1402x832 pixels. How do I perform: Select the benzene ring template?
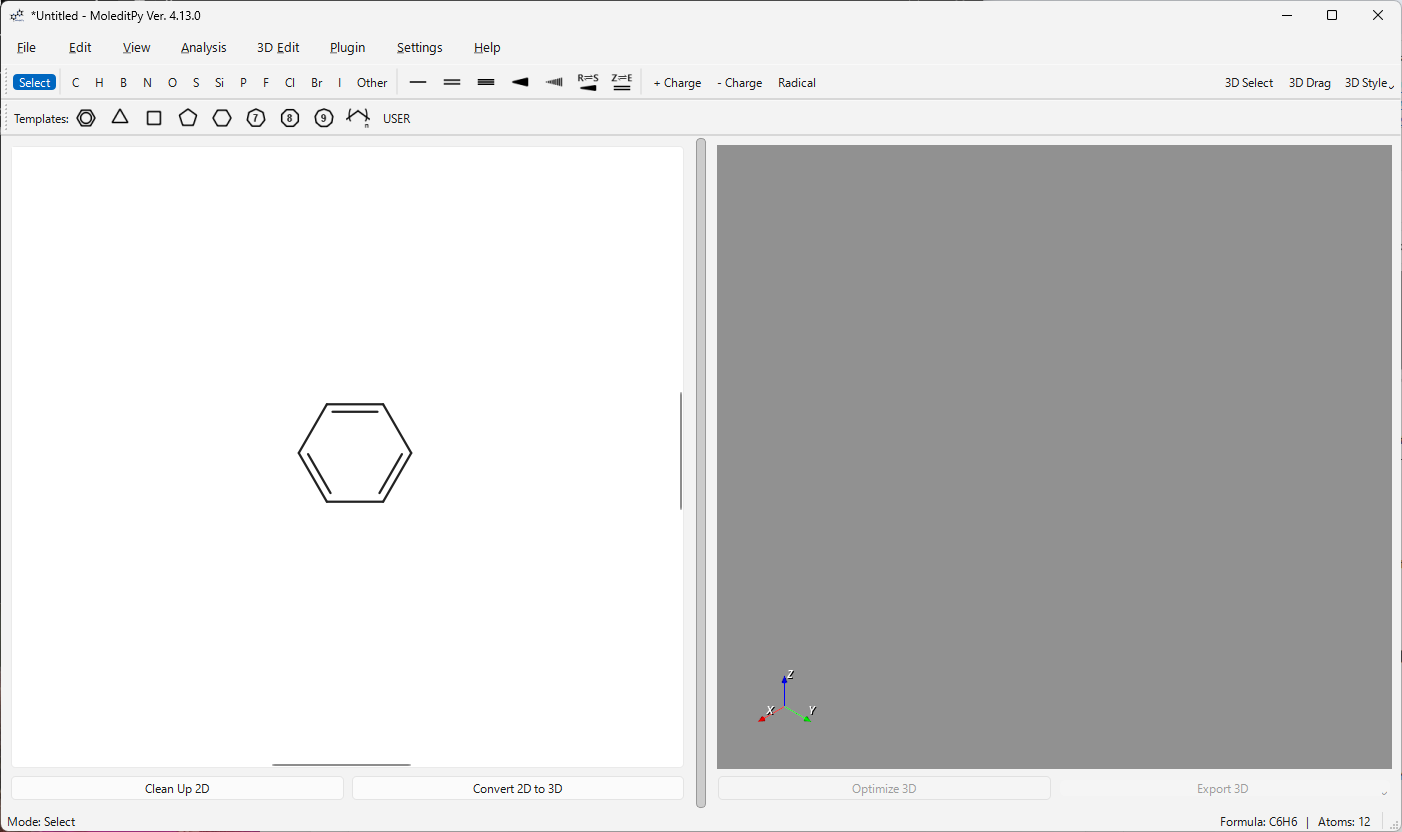click(86, 118)
